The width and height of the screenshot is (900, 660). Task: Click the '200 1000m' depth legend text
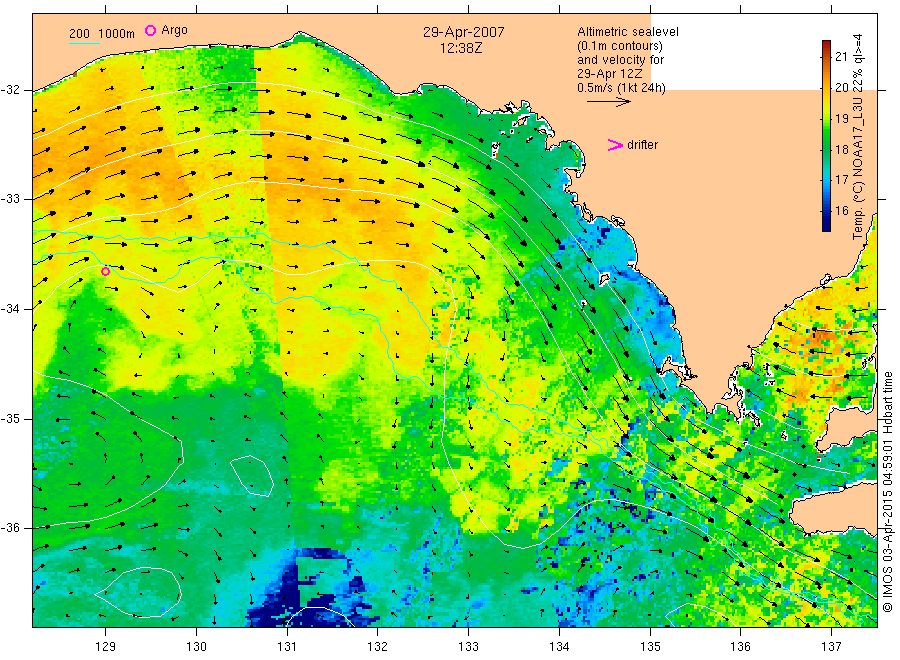tap(102, 34)
